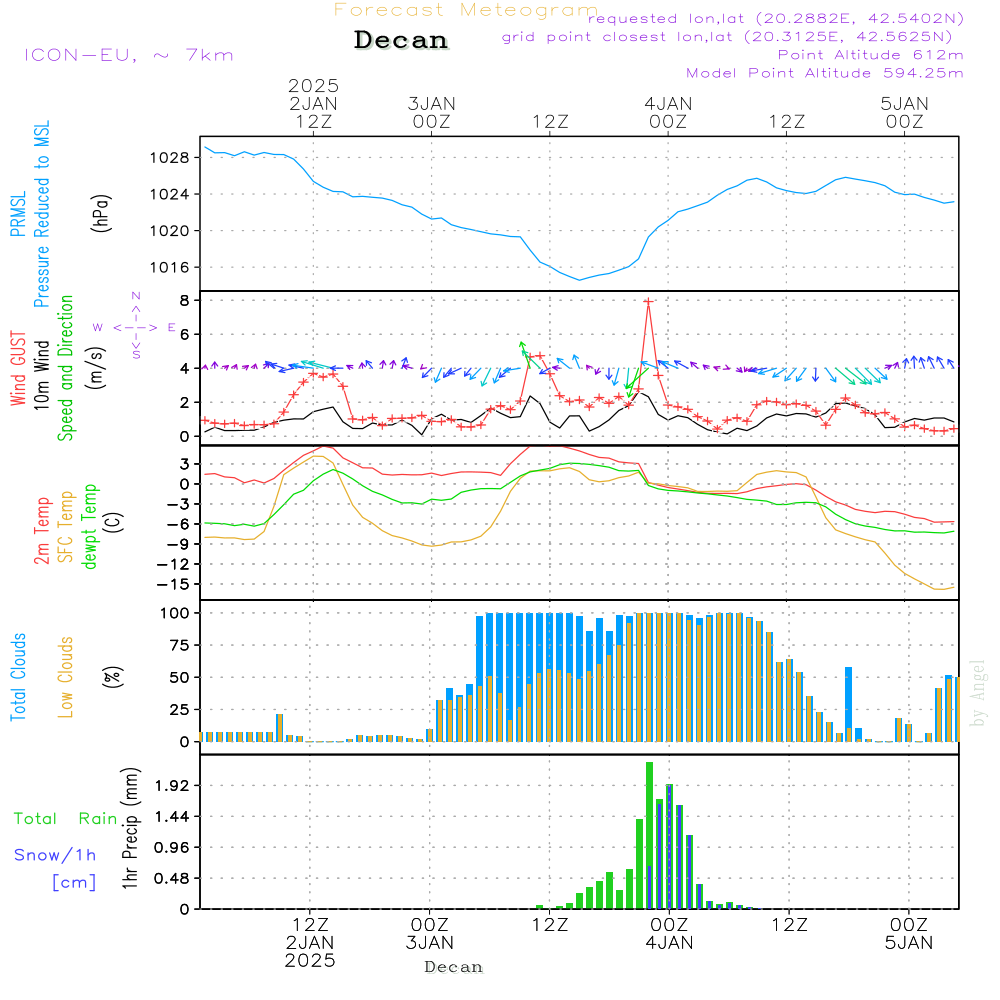
Task: Click the "12Z 2JAN 2025" label below the precipitation chart
Action: pos(310,943)
